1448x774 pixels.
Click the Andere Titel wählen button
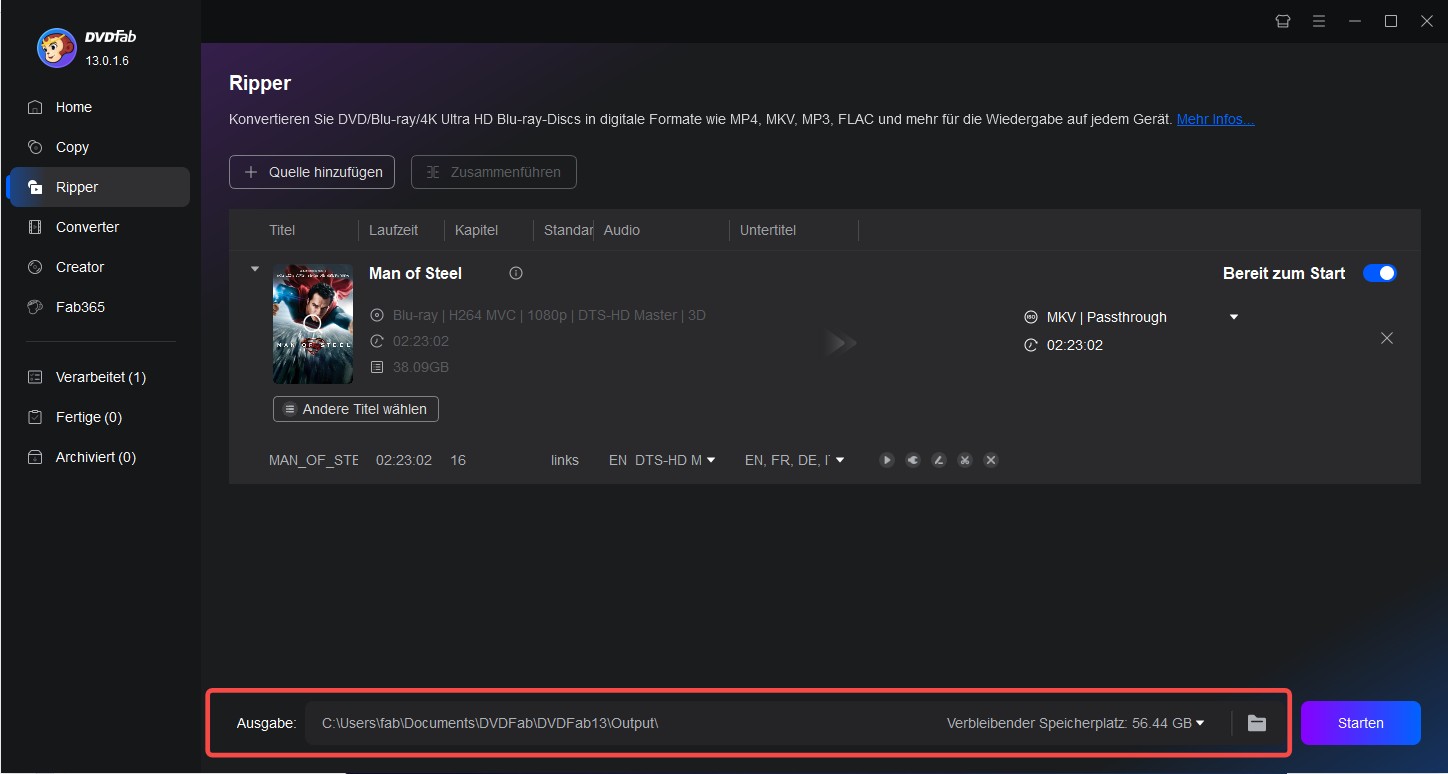(355, 409)
